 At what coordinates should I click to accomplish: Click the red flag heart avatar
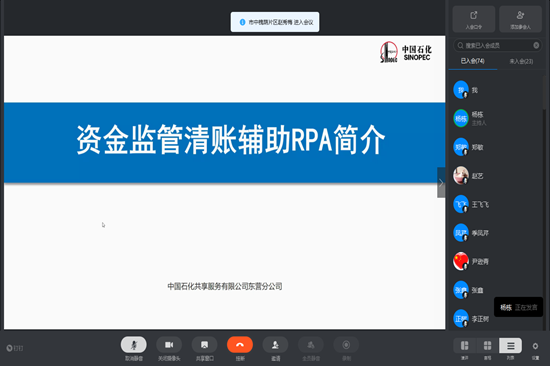461,261
